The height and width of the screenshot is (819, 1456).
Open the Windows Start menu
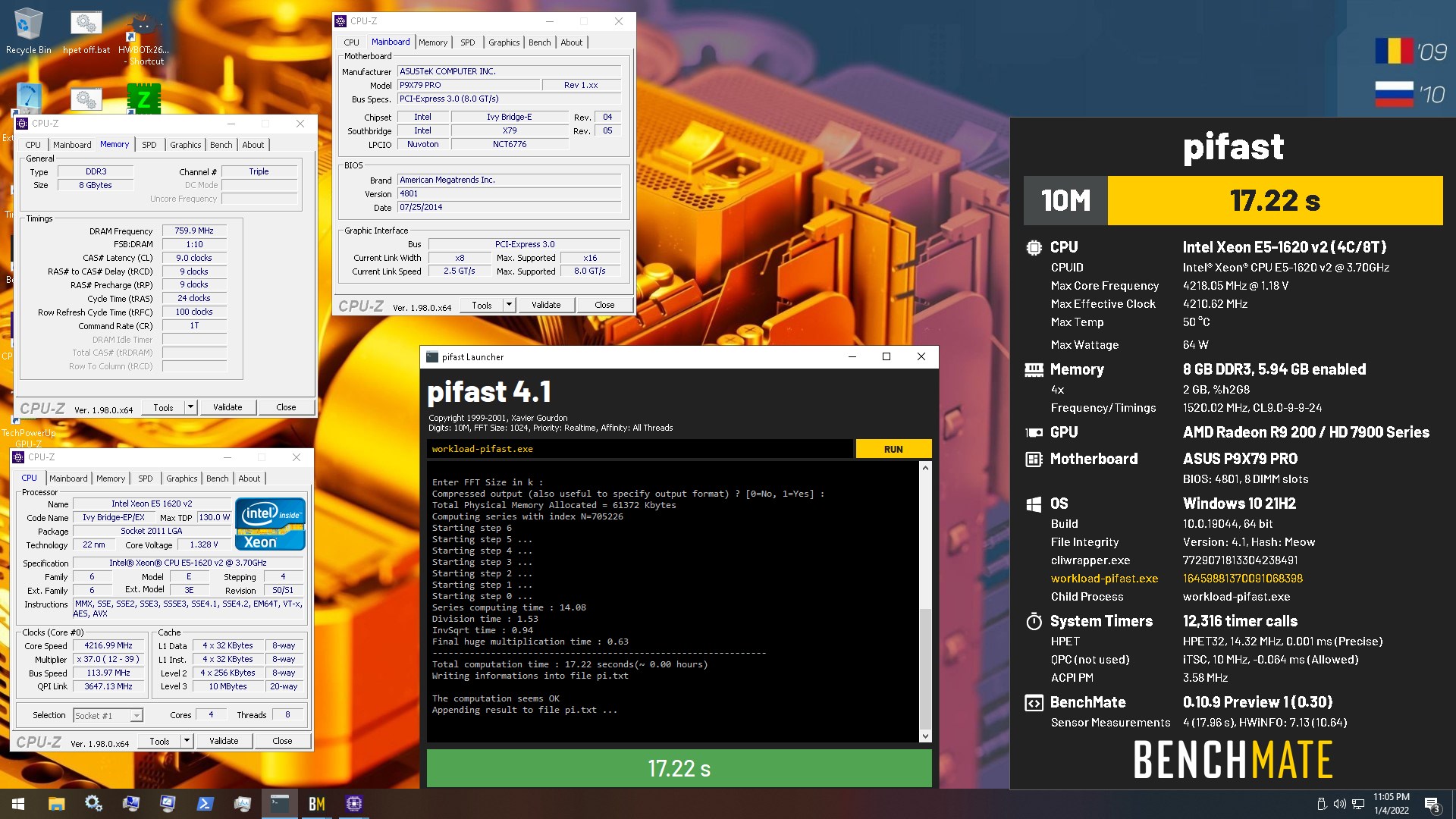pos(18,804)
